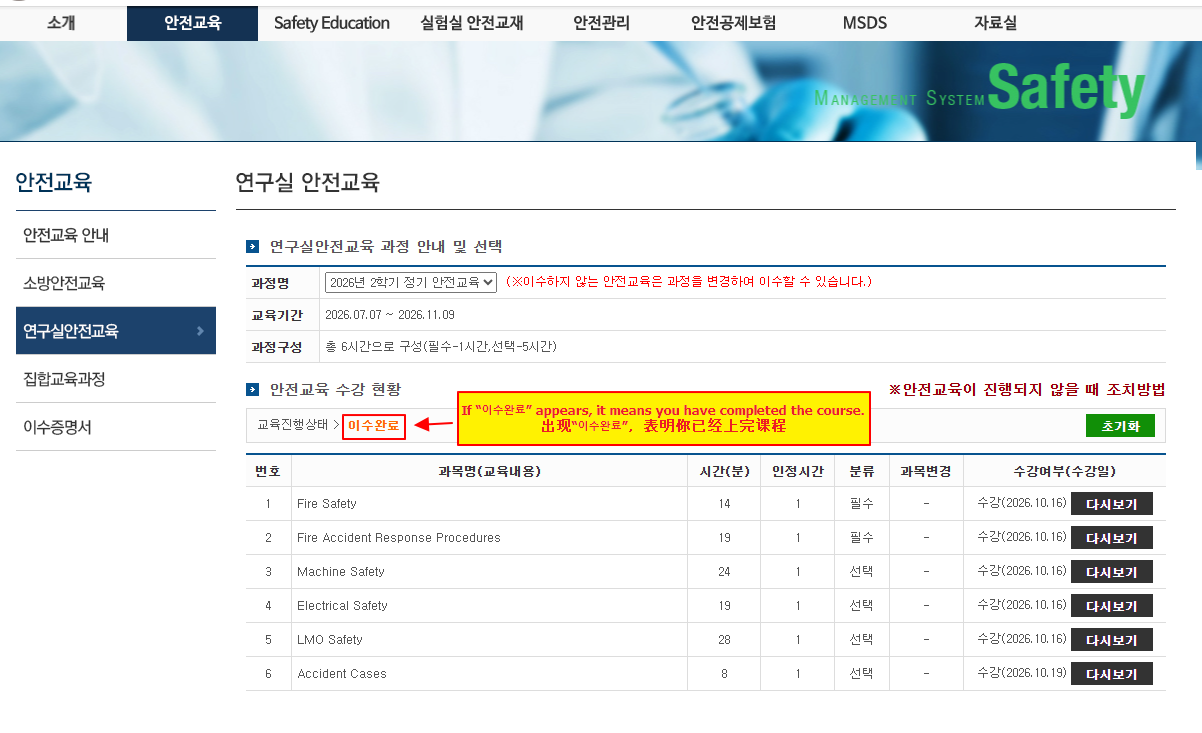Image resolution: width=1202 pixels, height=733 pixels.
Task: Open the 소개 menu tab
Action: tap(62, 23)
